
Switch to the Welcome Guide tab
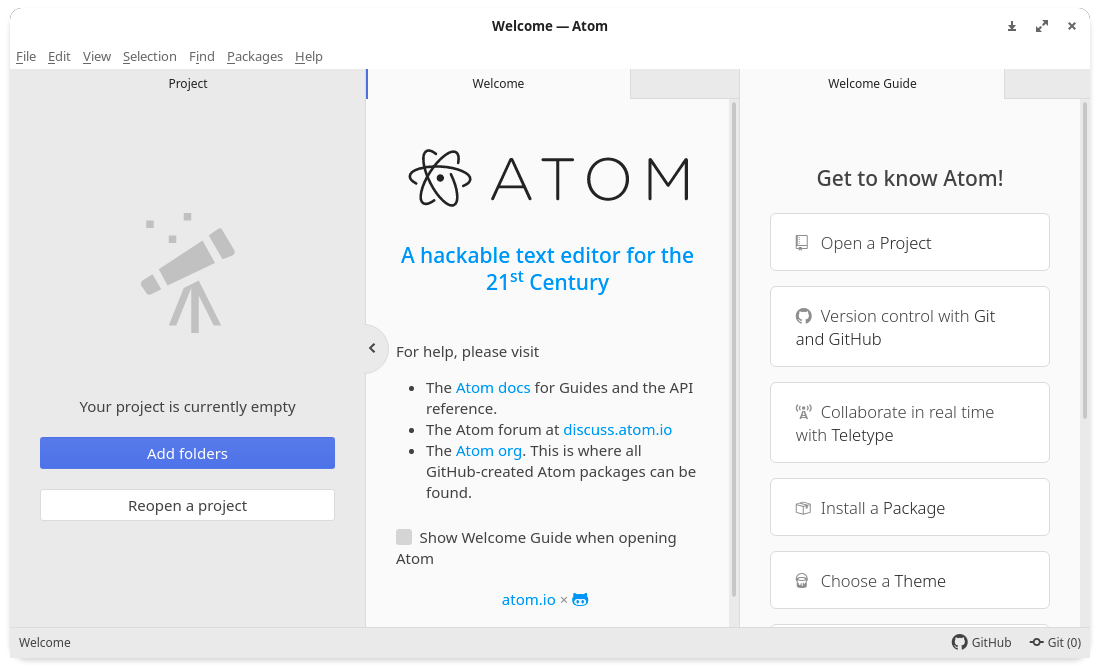872,83
